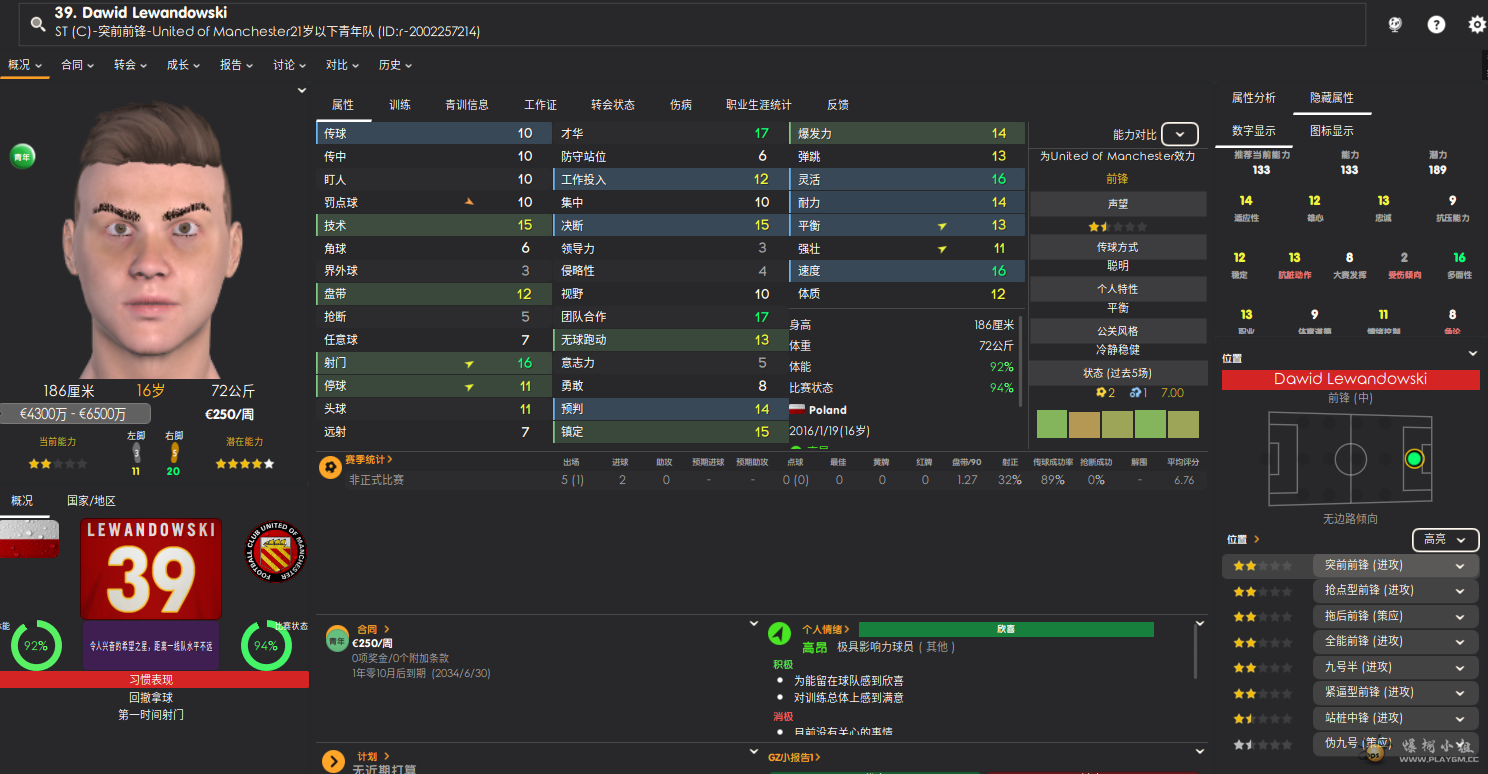Click the 94% match sharpness ring
1488x774 pixels.
(x=266, y=645)
